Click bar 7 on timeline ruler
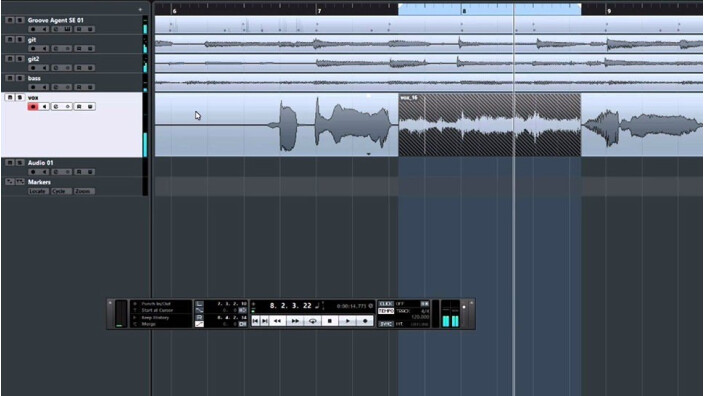Screen dimensions: 704x396 [319, 11]
